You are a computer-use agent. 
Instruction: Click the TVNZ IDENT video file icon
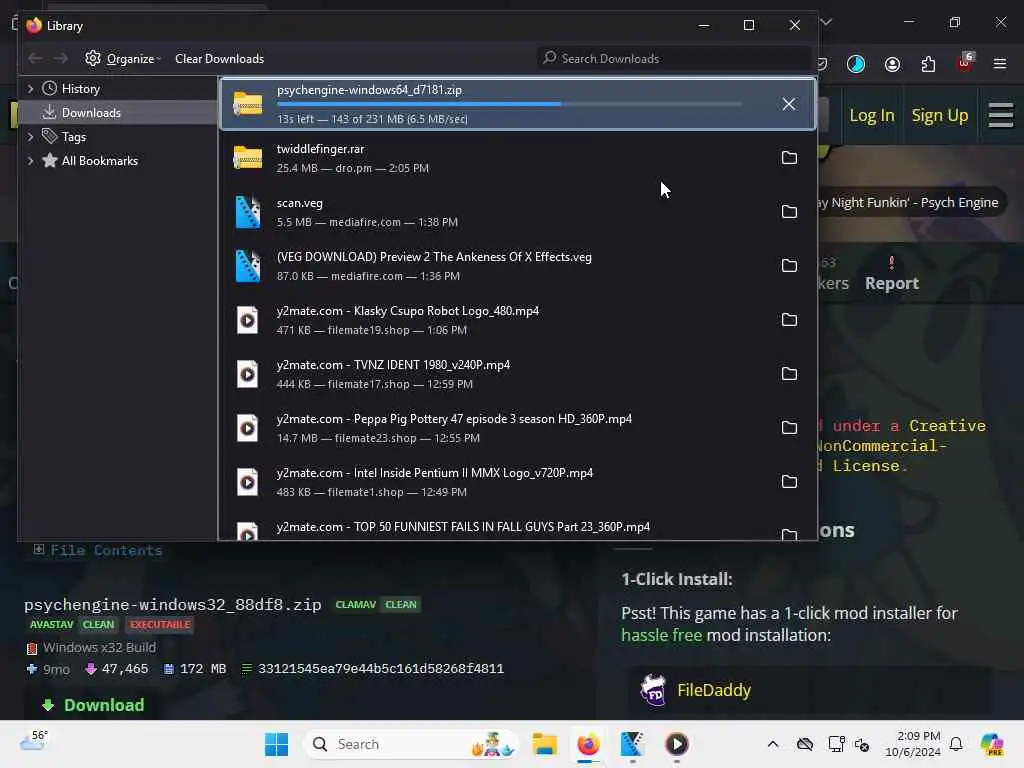click(x=248, y=374)
